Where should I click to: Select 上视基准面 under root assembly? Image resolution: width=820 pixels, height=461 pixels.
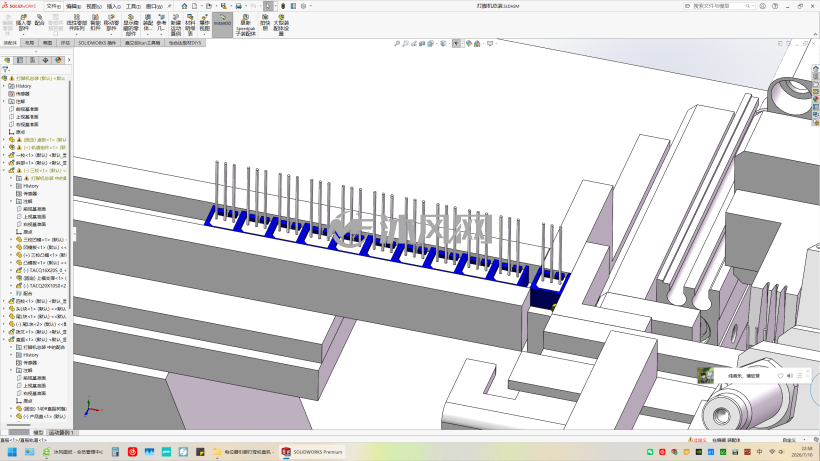point(27,117)
